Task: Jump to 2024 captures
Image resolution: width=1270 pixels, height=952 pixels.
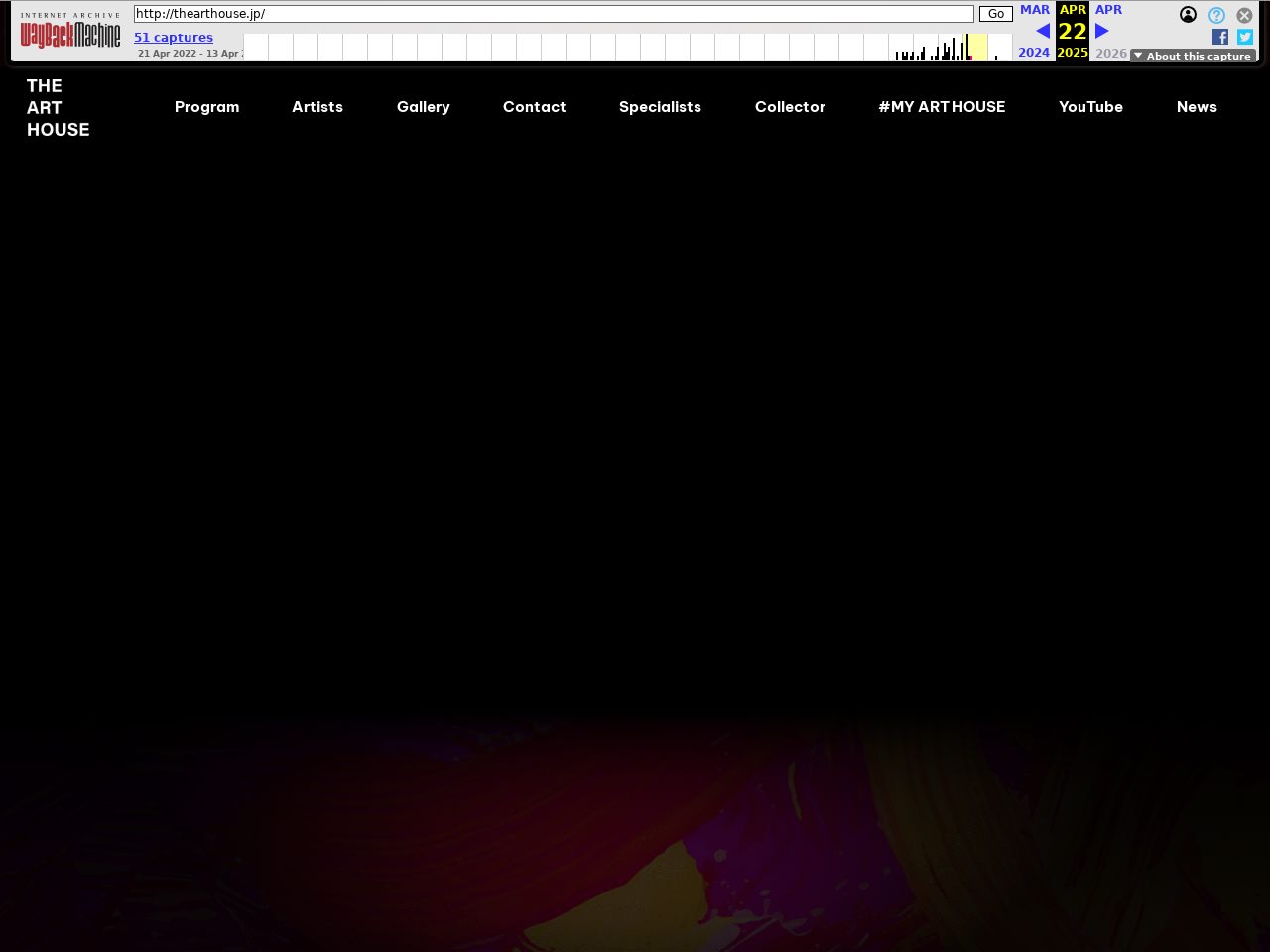Action: pyautogui.click(x=1034, y=53)
